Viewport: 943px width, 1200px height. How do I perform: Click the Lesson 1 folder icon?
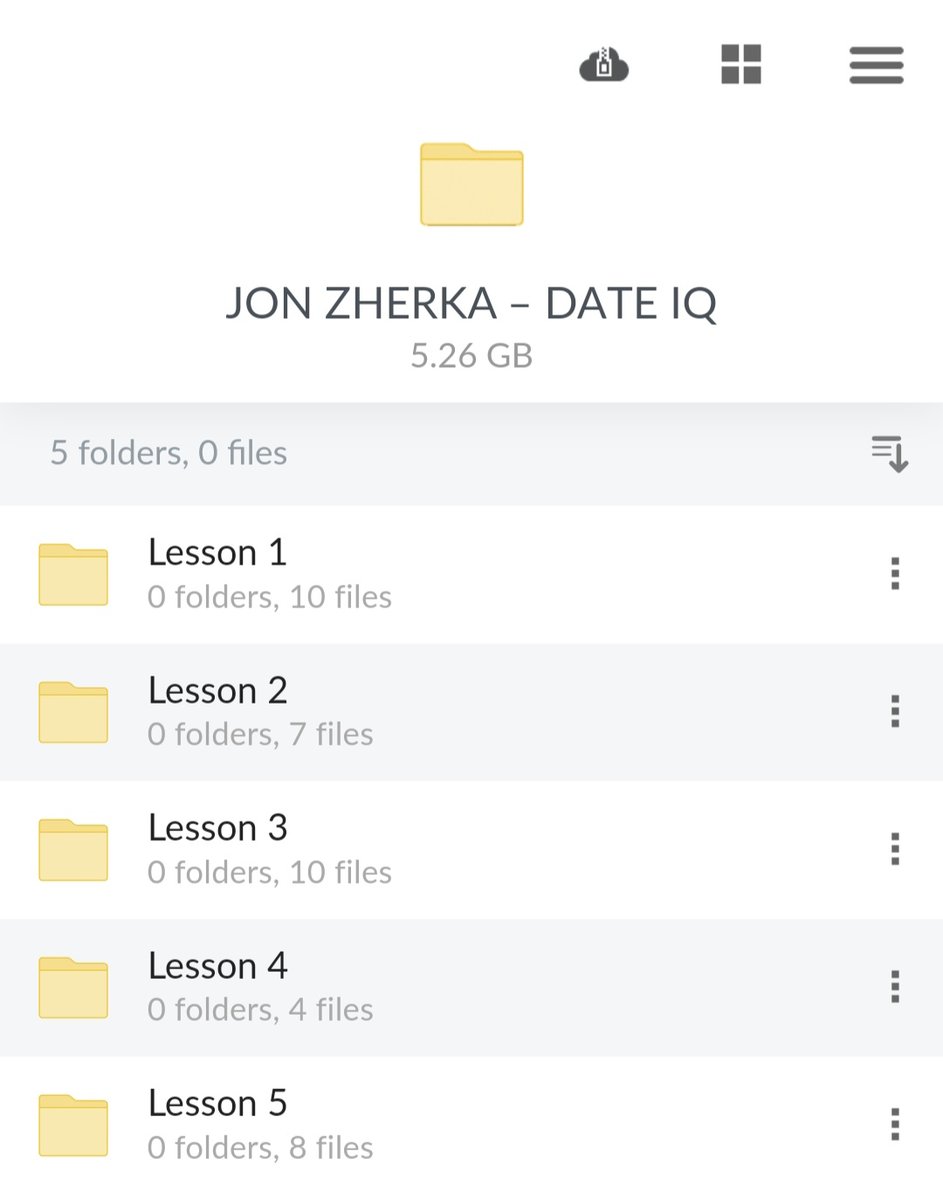[x=73, y=573]
